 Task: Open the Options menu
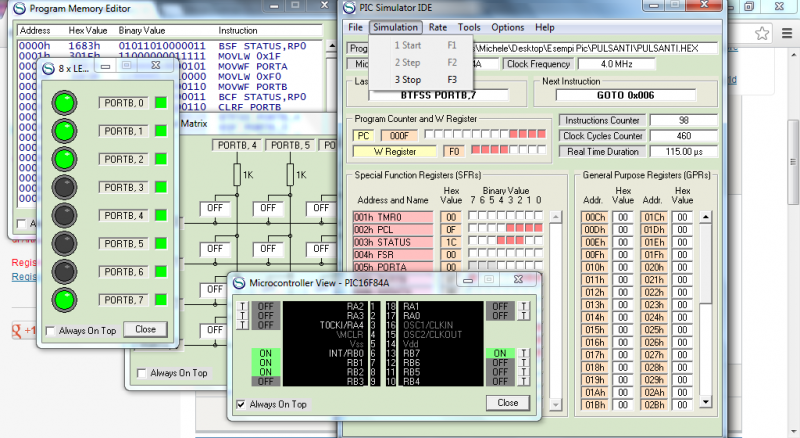click(508, 28)
